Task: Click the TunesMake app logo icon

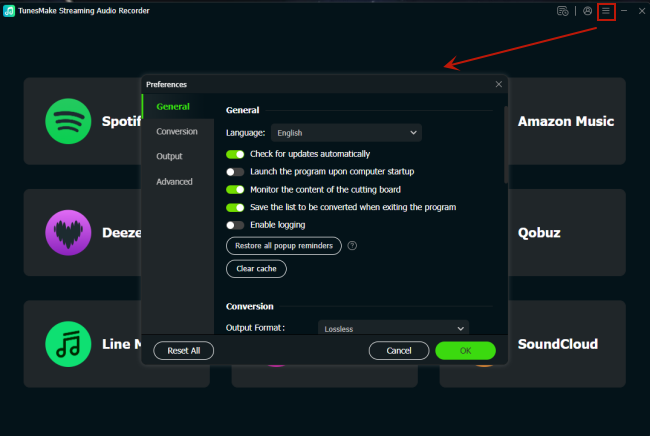Action: click(x=9, y=11)
